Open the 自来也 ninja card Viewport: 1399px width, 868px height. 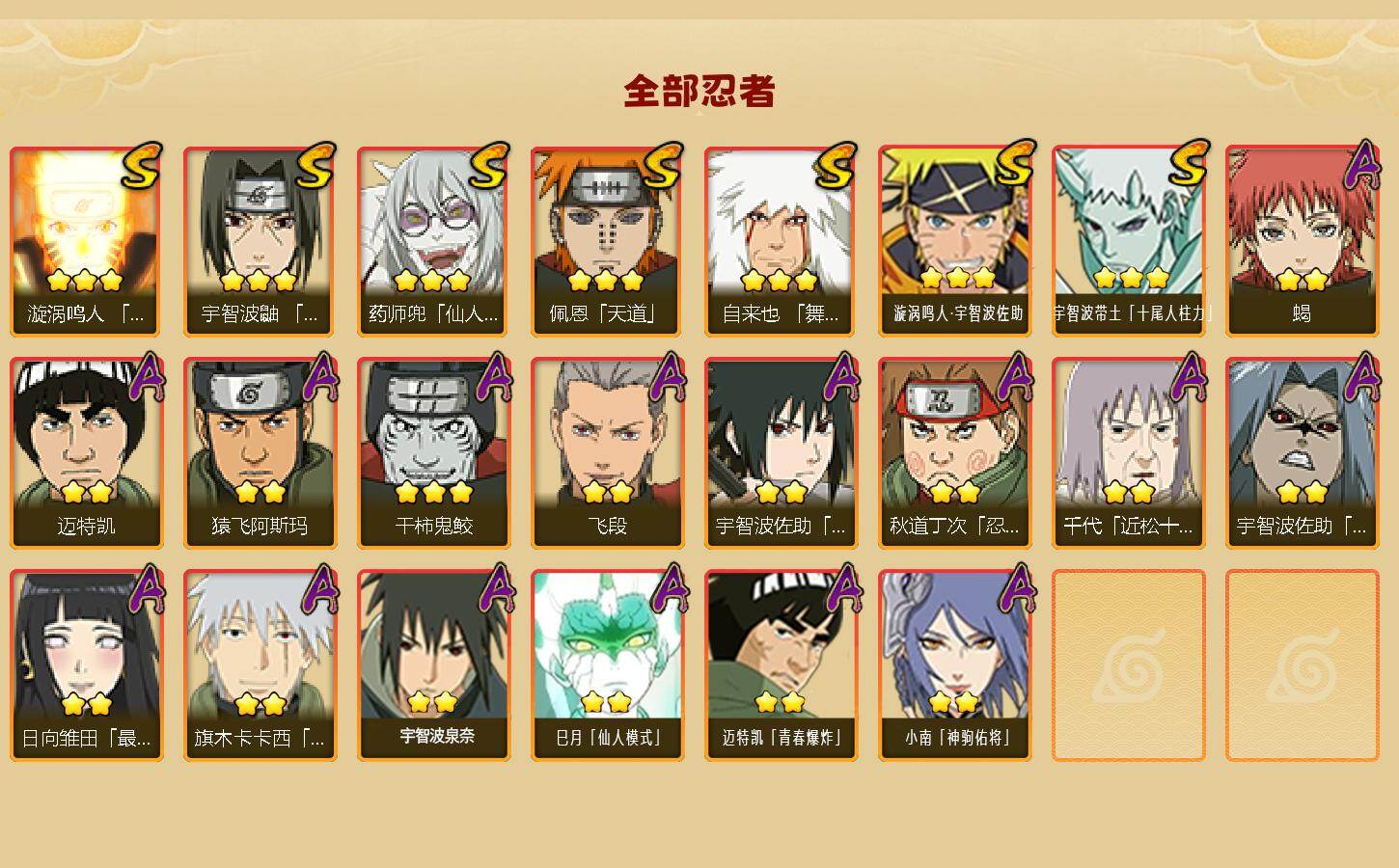[781, 241]
